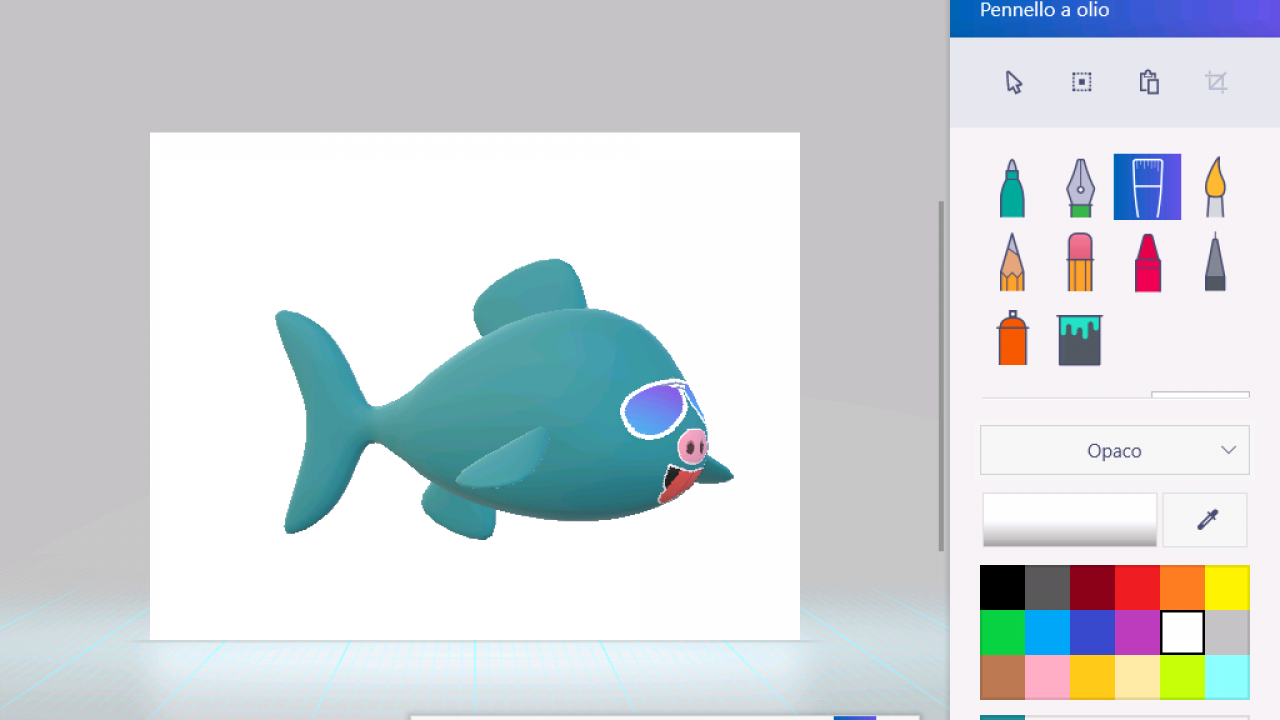Select the red Crayon tool
1280x720 pixels.
tap(1147, 262)
